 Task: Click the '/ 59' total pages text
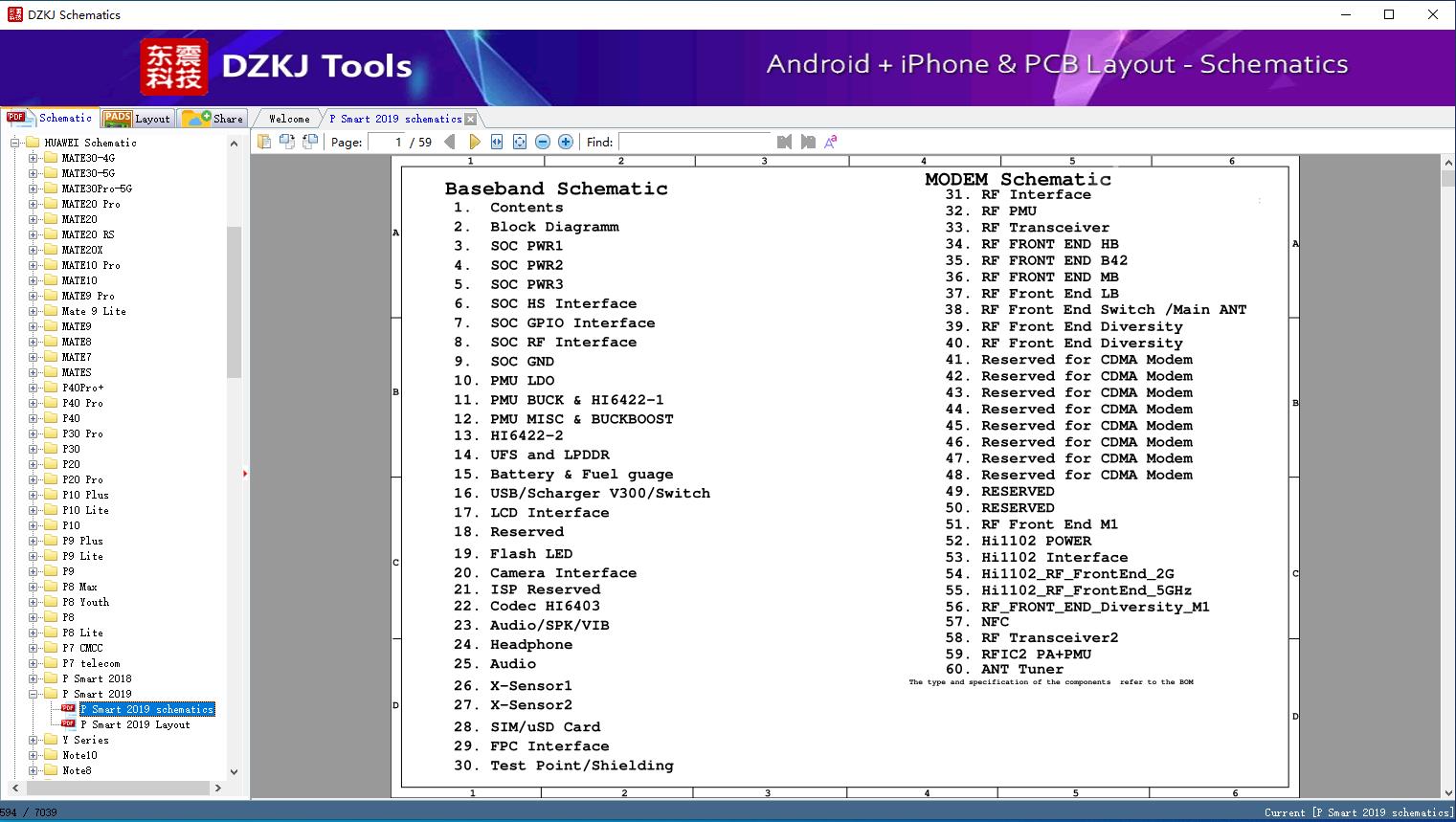(x=421, y=142)
